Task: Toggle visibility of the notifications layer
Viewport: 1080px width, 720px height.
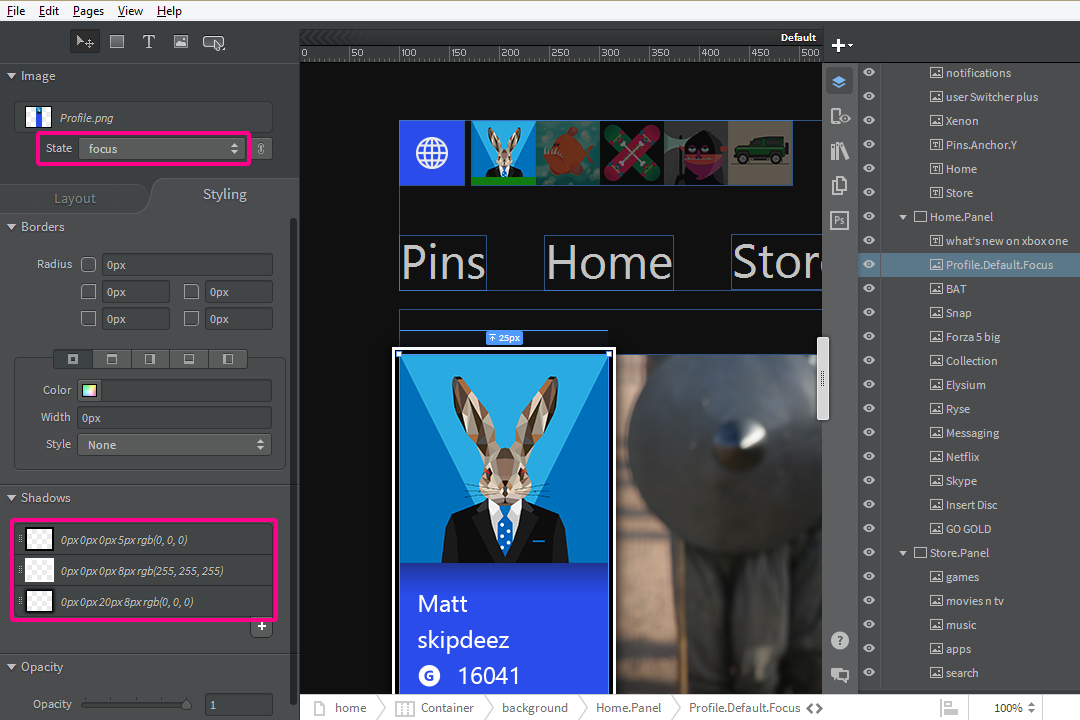Action: pyautogui.click(x=868, y=72)
